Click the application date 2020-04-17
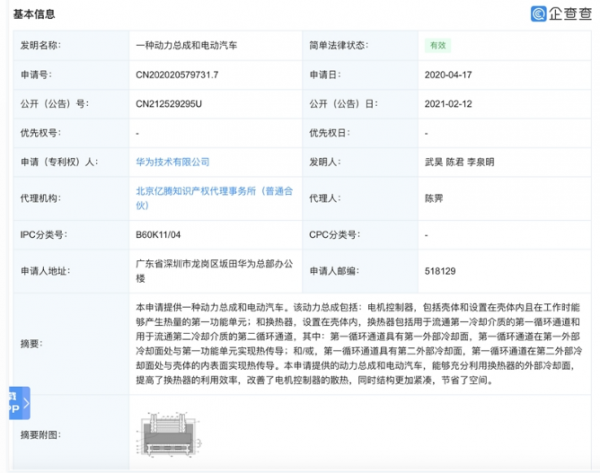 coord(448,75)
